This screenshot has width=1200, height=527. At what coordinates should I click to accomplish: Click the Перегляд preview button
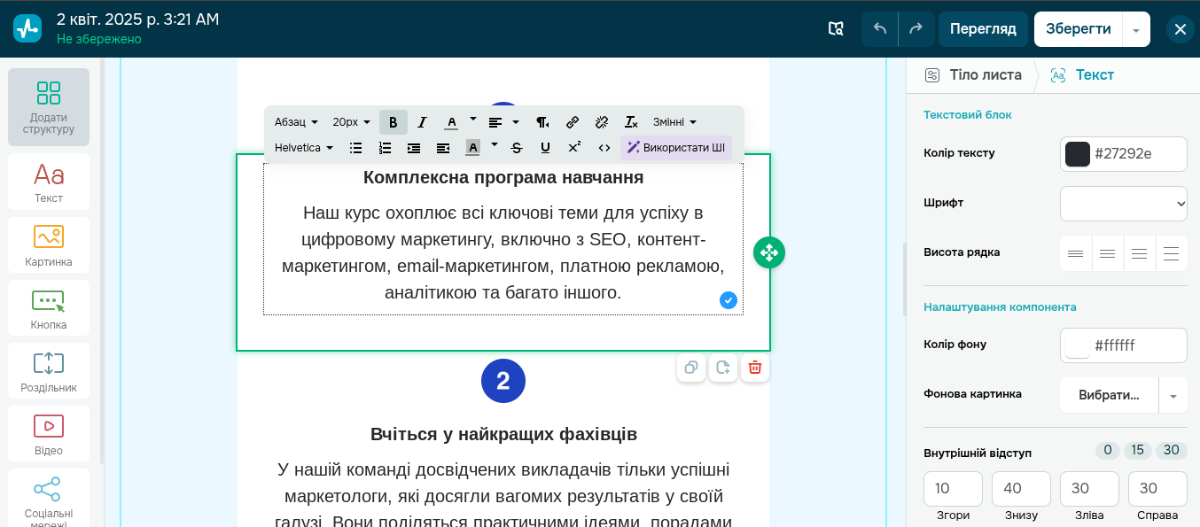[983, 29]
